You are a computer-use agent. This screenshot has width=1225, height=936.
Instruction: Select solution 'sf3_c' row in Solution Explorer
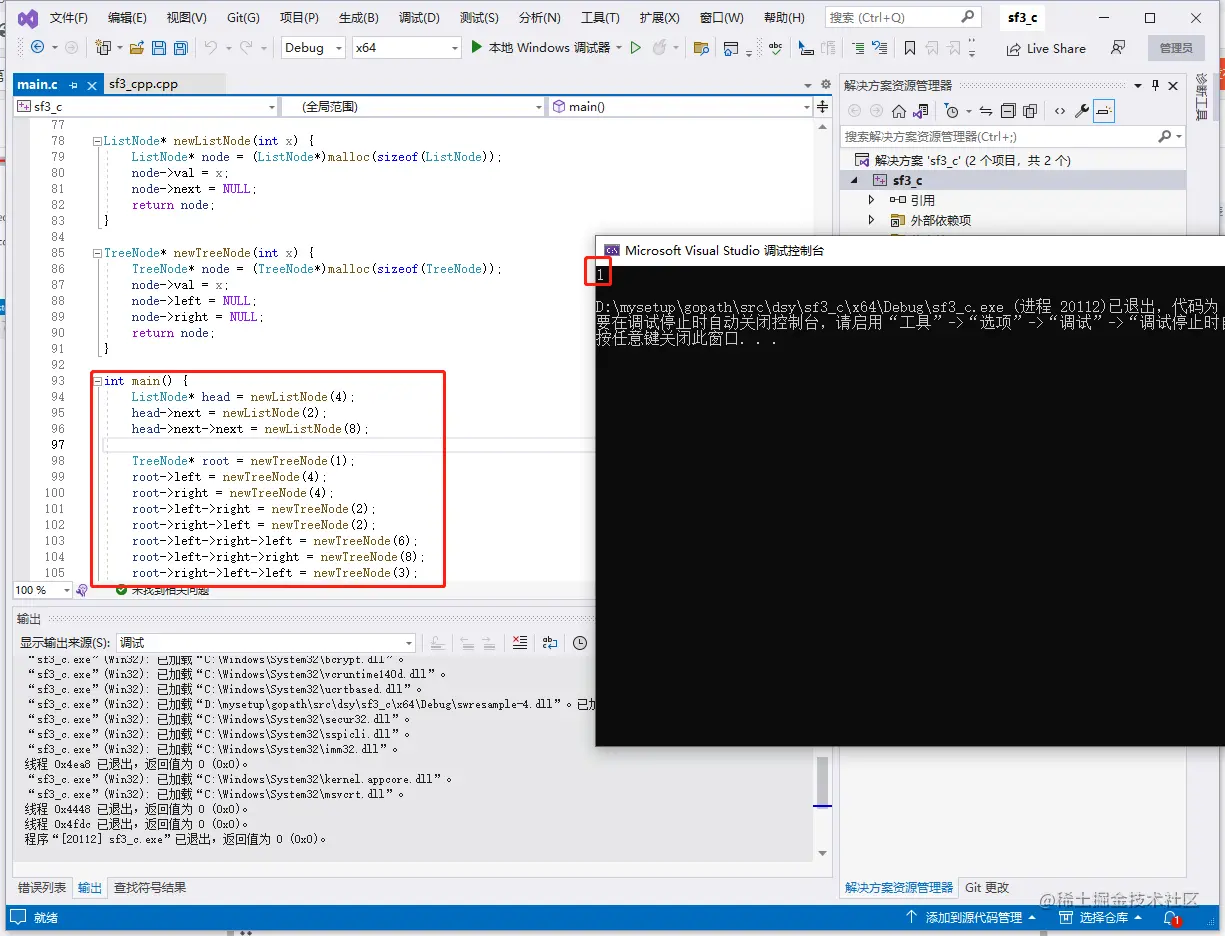point(1012,160)
